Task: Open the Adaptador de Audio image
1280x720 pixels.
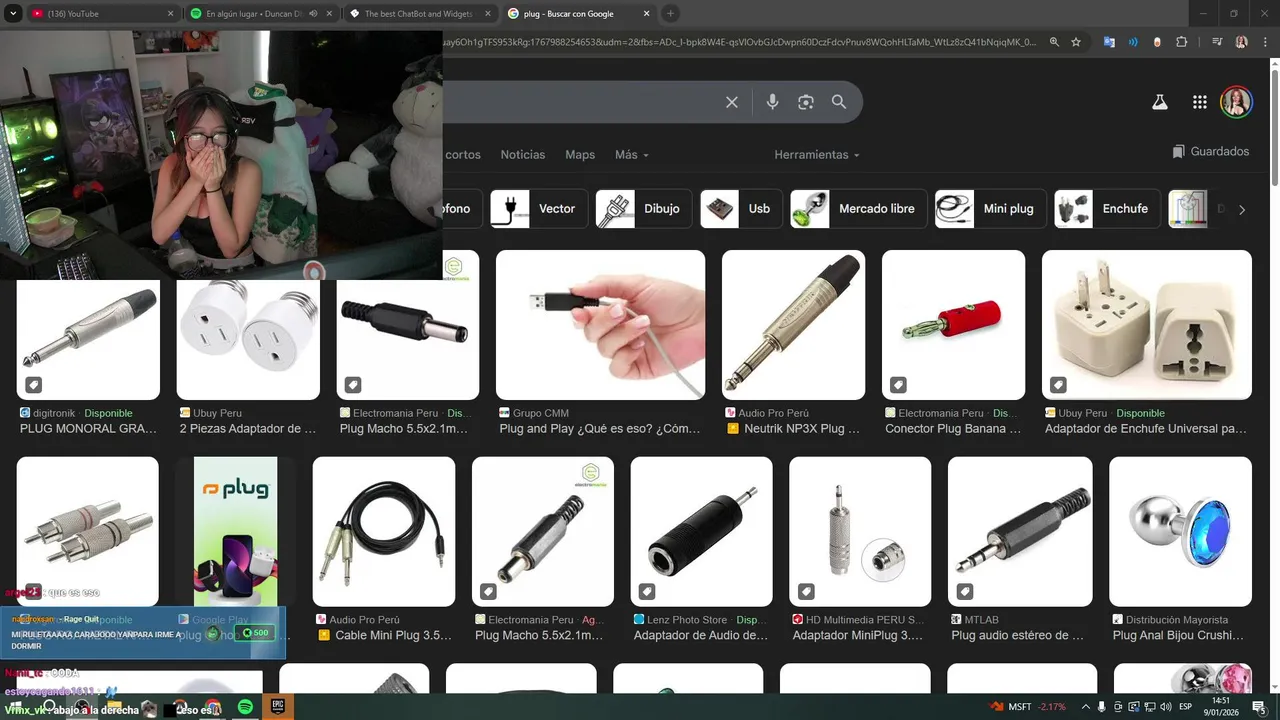Action: [x=701, y=532]
